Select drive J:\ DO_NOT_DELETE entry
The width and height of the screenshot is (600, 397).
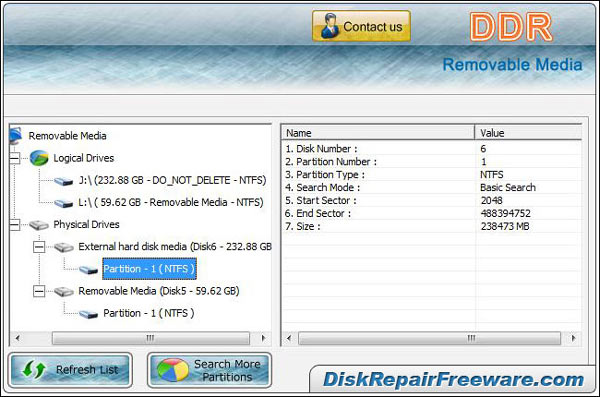coord(172,180)
